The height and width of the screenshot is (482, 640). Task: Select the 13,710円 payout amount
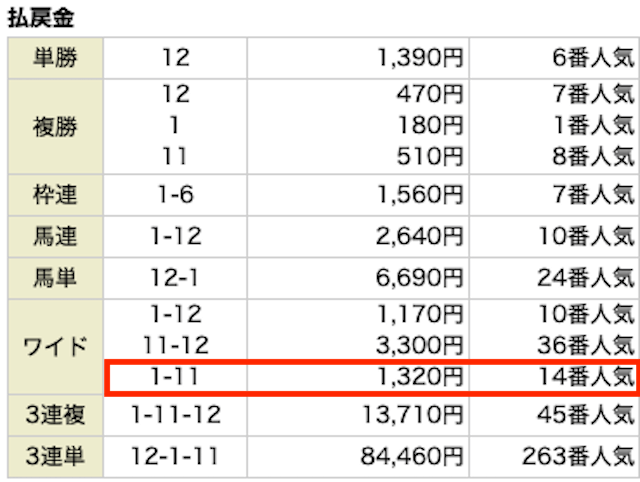[413, 415]
